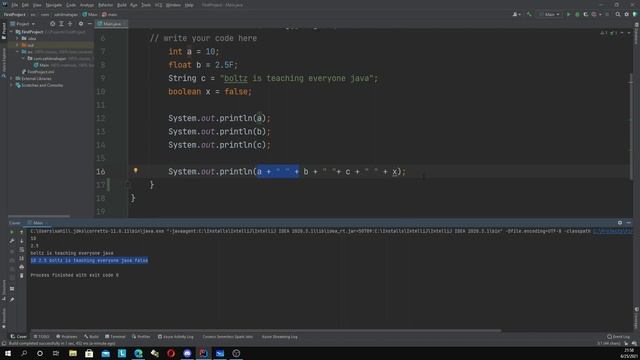Open the Edit menu
This screenshot has height=360, width=640.
25,5
